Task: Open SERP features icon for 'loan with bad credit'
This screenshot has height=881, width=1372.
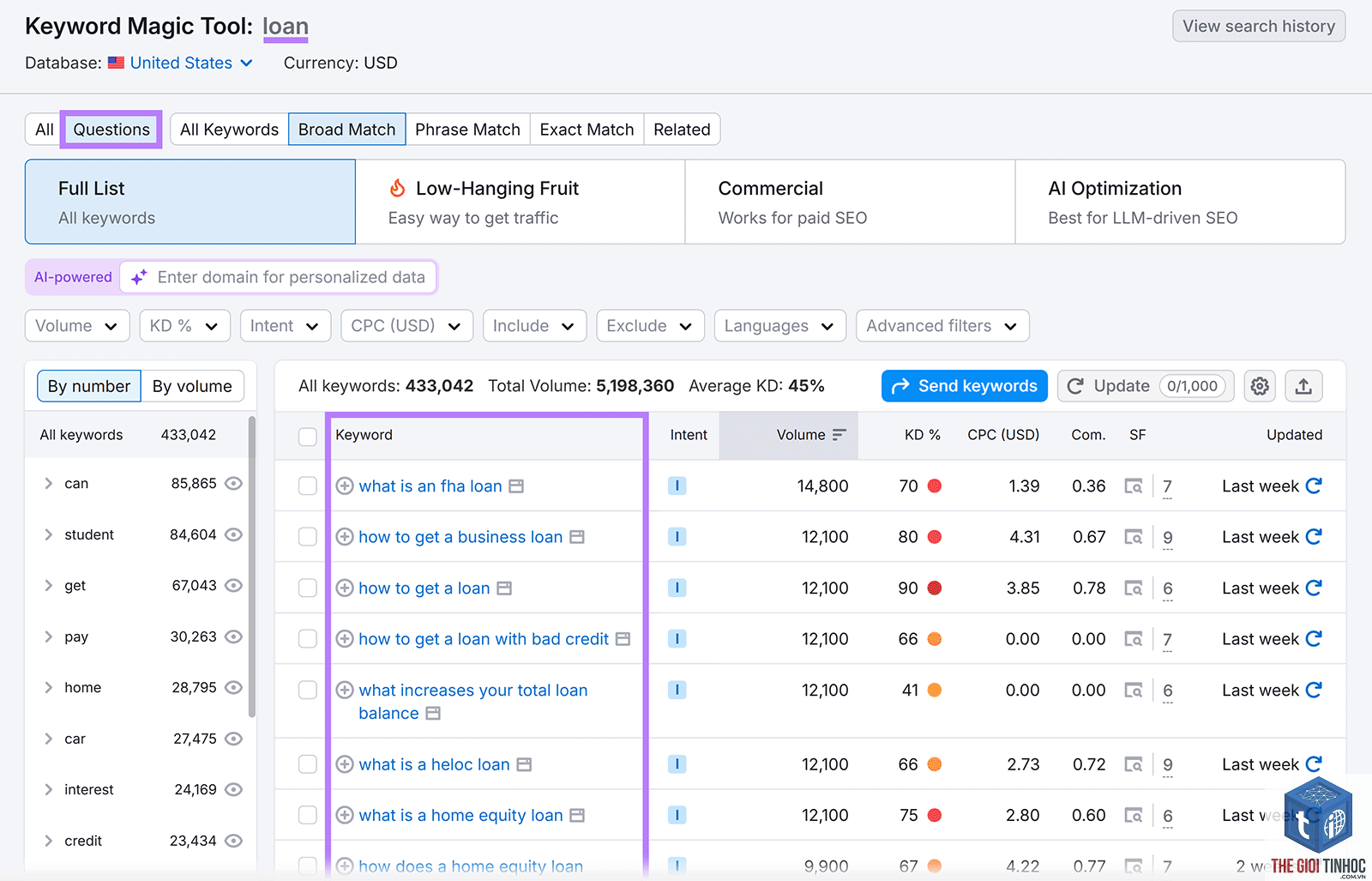Action: tap(1134, 639)
